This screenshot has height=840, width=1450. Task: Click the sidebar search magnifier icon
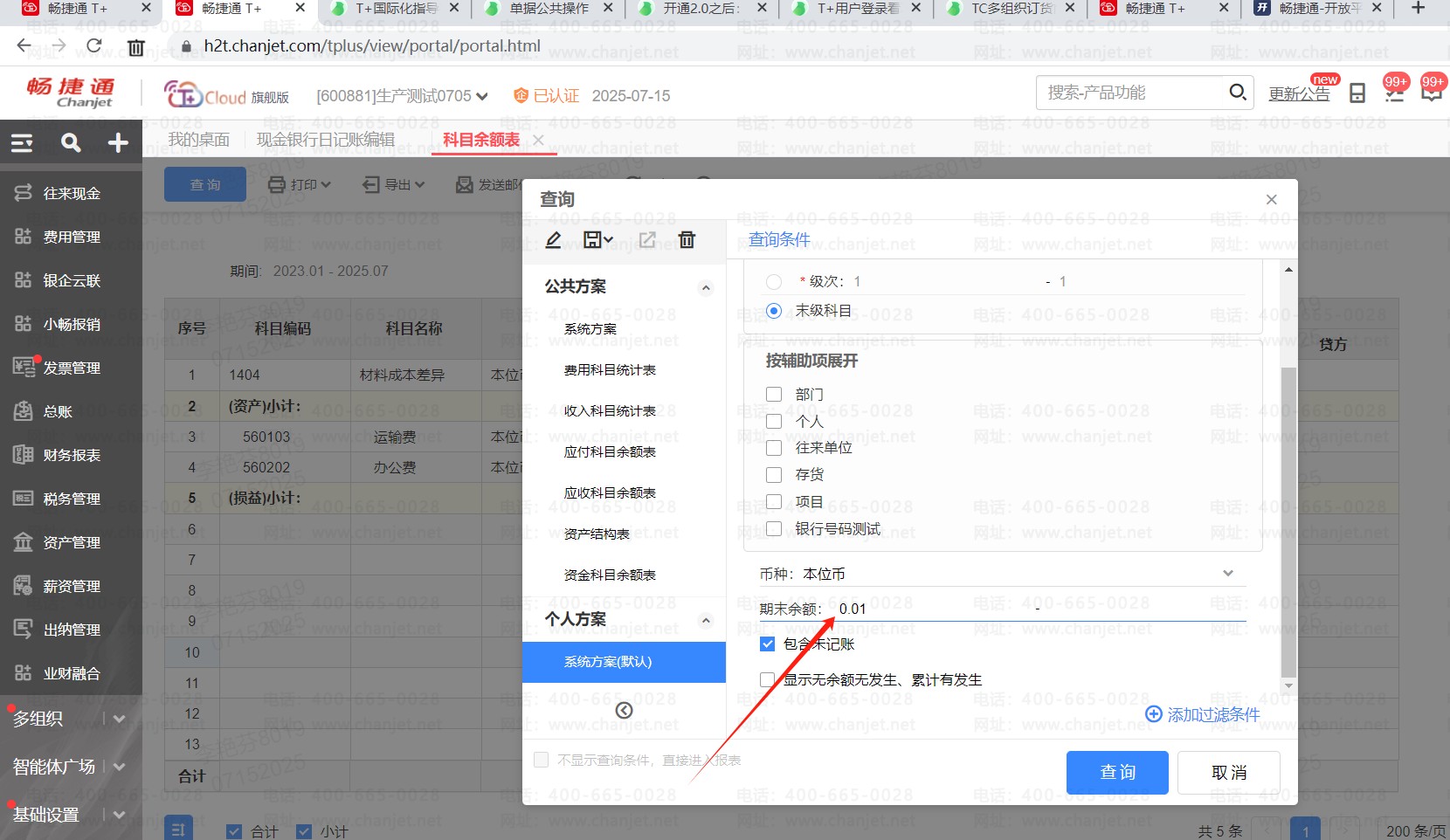click(71, 142)
